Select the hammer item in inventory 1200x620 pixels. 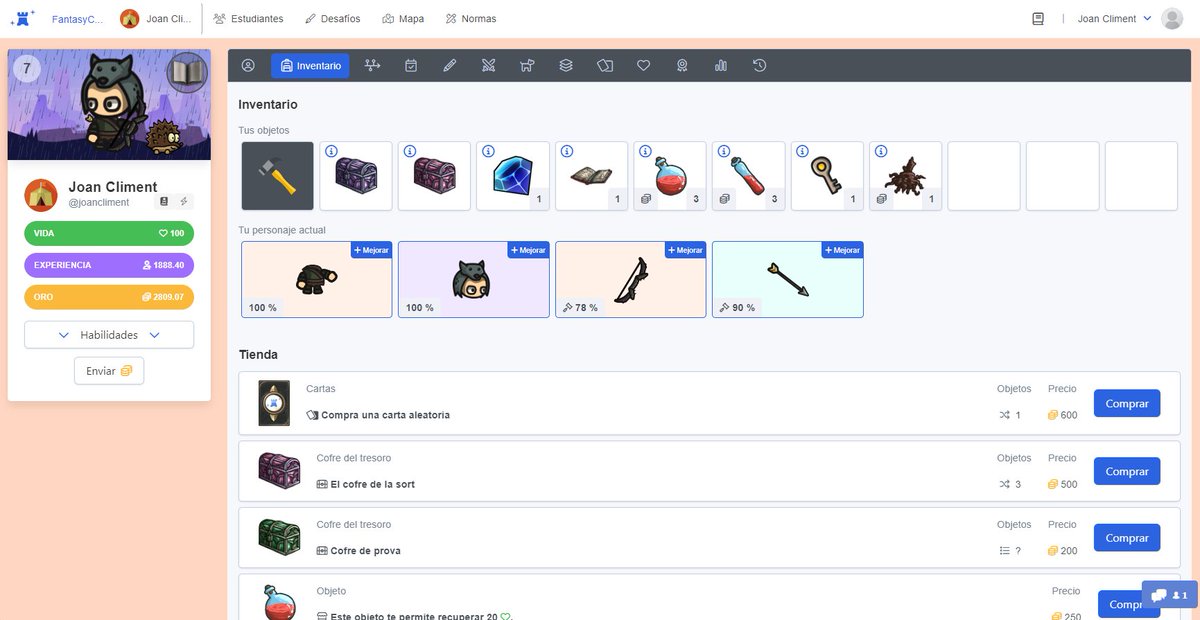point(277,176)
